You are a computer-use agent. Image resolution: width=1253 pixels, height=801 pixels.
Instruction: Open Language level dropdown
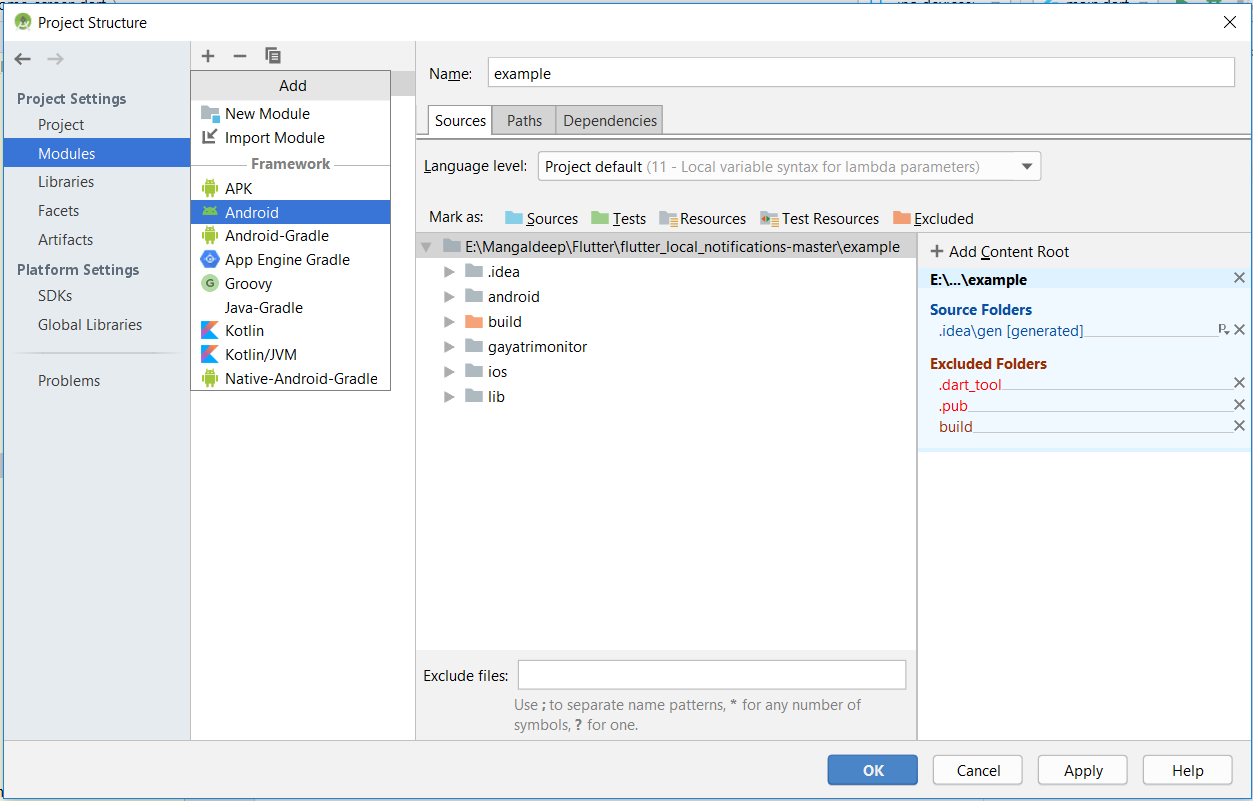coord(789,167)
